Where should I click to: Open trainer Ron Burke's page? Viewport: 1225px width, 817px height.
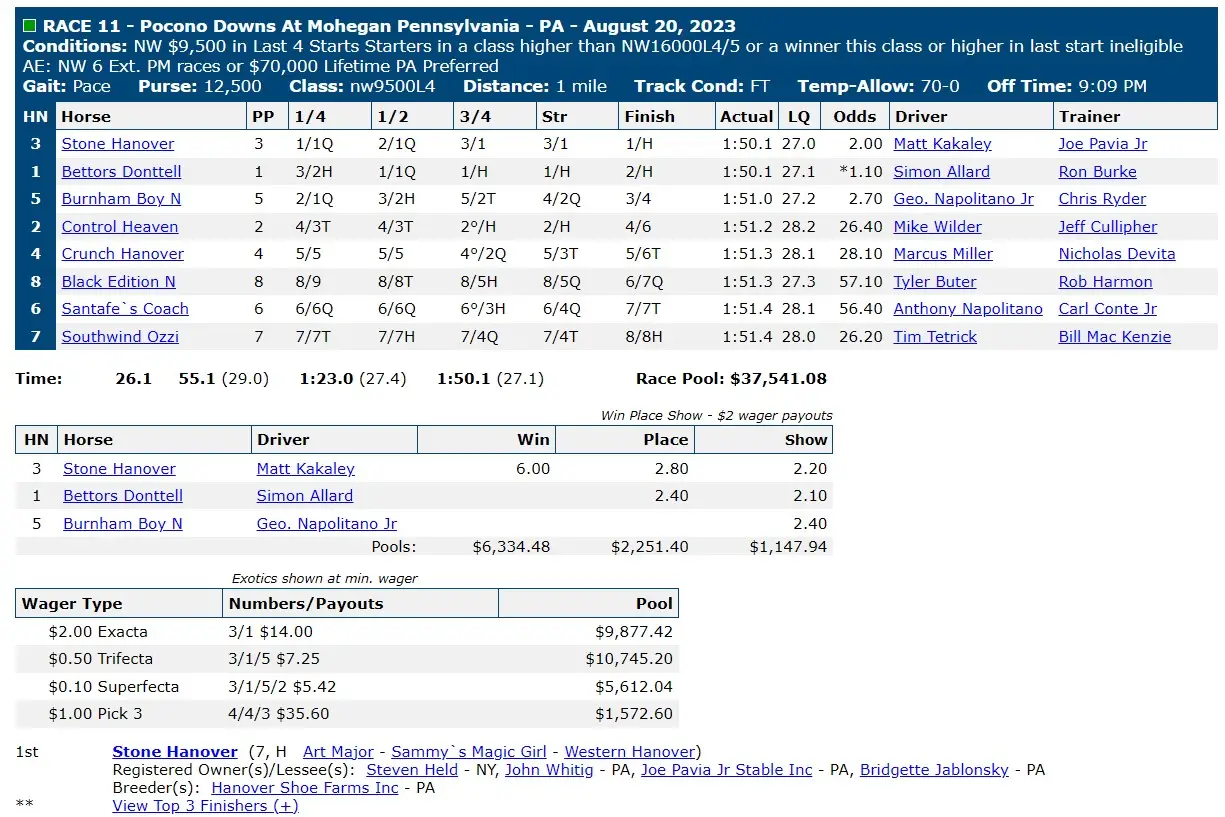(1098, 172)
